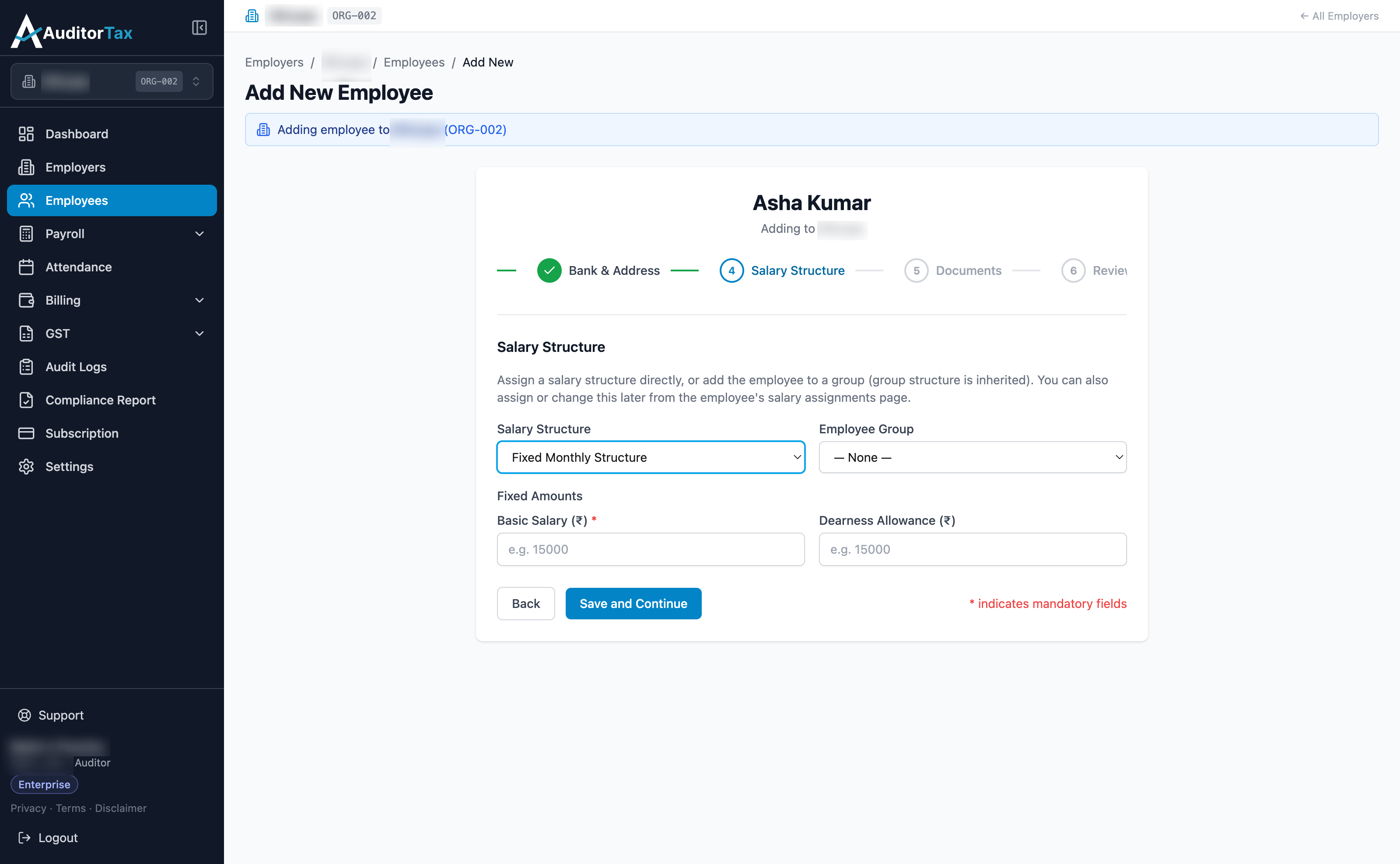Image resolution: width=1400 pixels, height=864 pixels.
Task: Click the Logout arrow icon
Action: pos(24,837)
